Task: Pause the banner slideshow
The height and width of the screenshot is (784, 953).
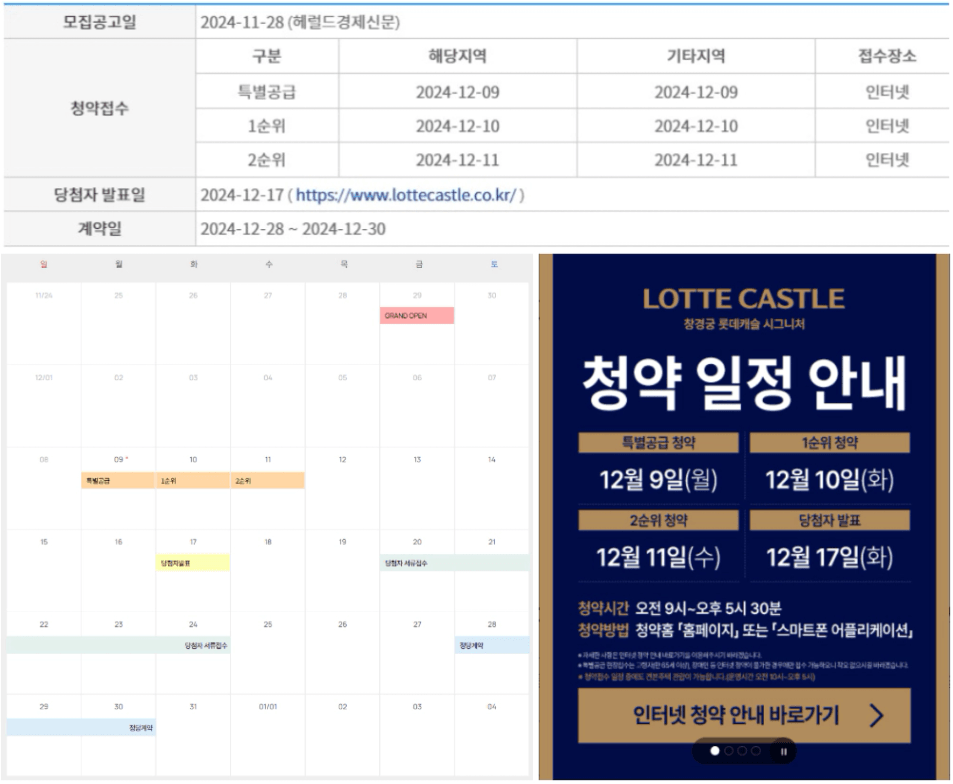Action: (783, 752)
